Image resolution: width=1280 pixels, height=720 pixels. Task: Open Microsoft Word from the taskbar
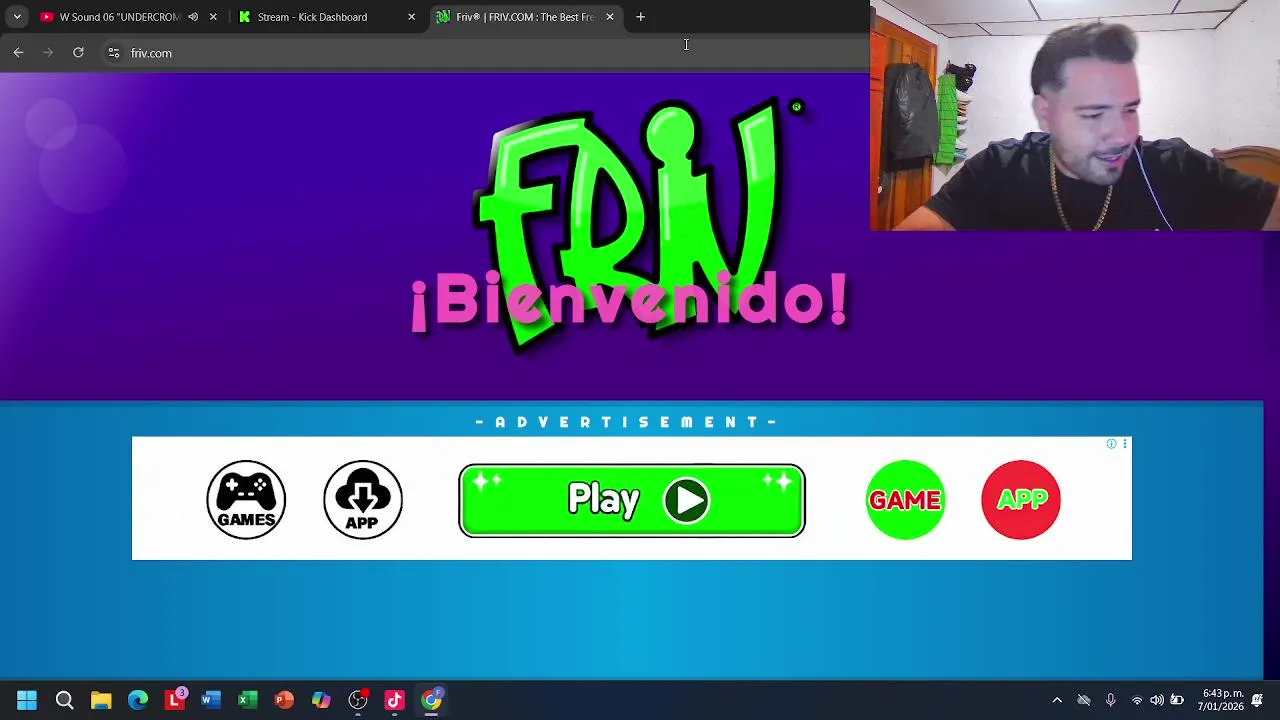click(211, 700)
